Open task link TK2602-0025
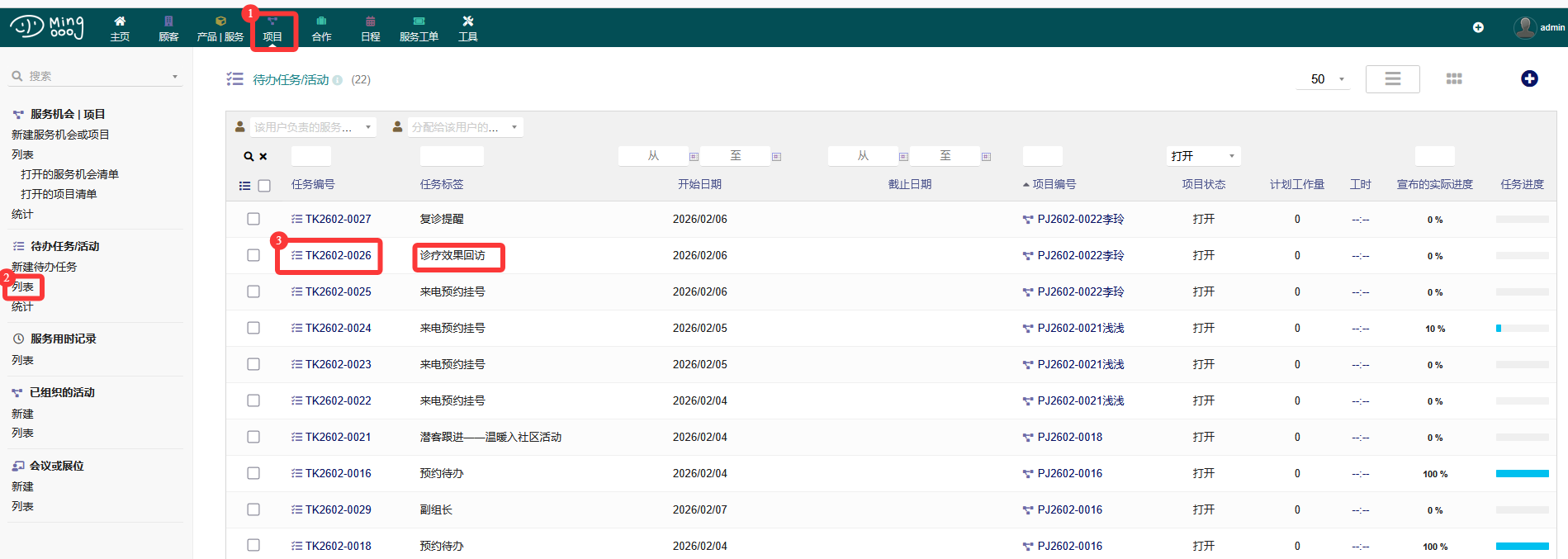1568x559 pixels. 338,291
